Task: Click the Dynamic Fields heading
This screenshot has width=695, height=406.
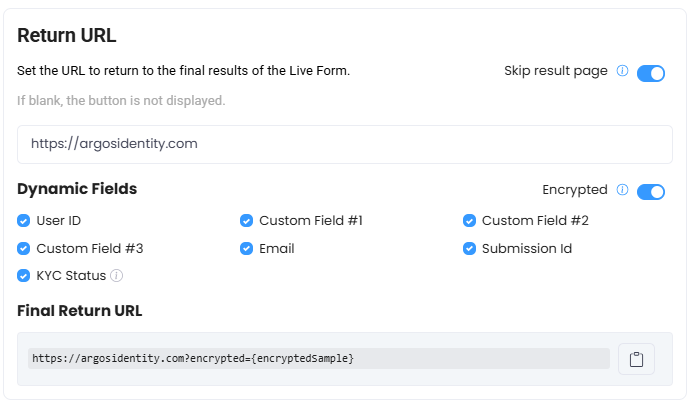Action: [x=77, y=188]
